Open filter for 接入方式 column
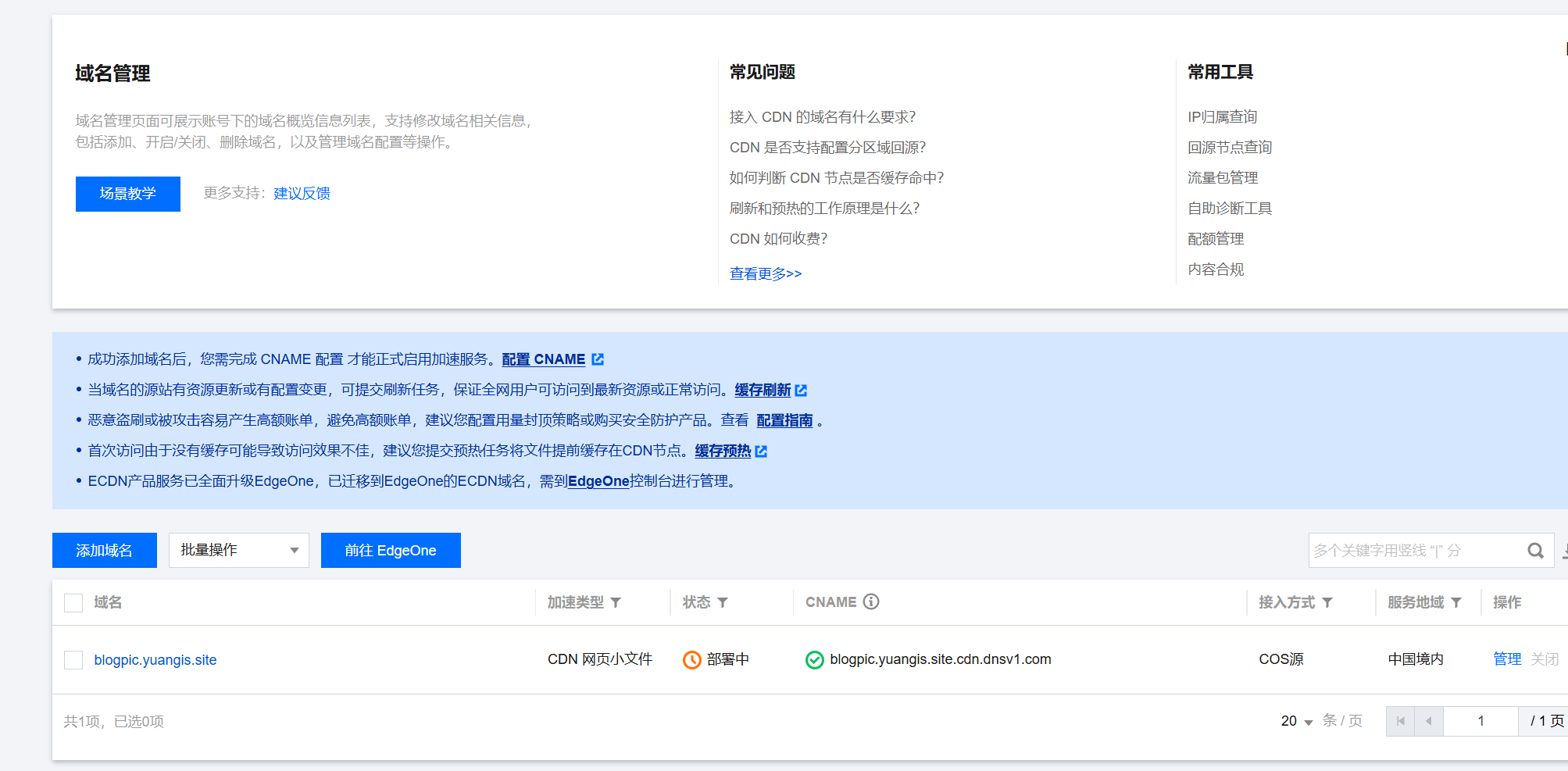The image size is (1568, 771). coord(1327,602)
